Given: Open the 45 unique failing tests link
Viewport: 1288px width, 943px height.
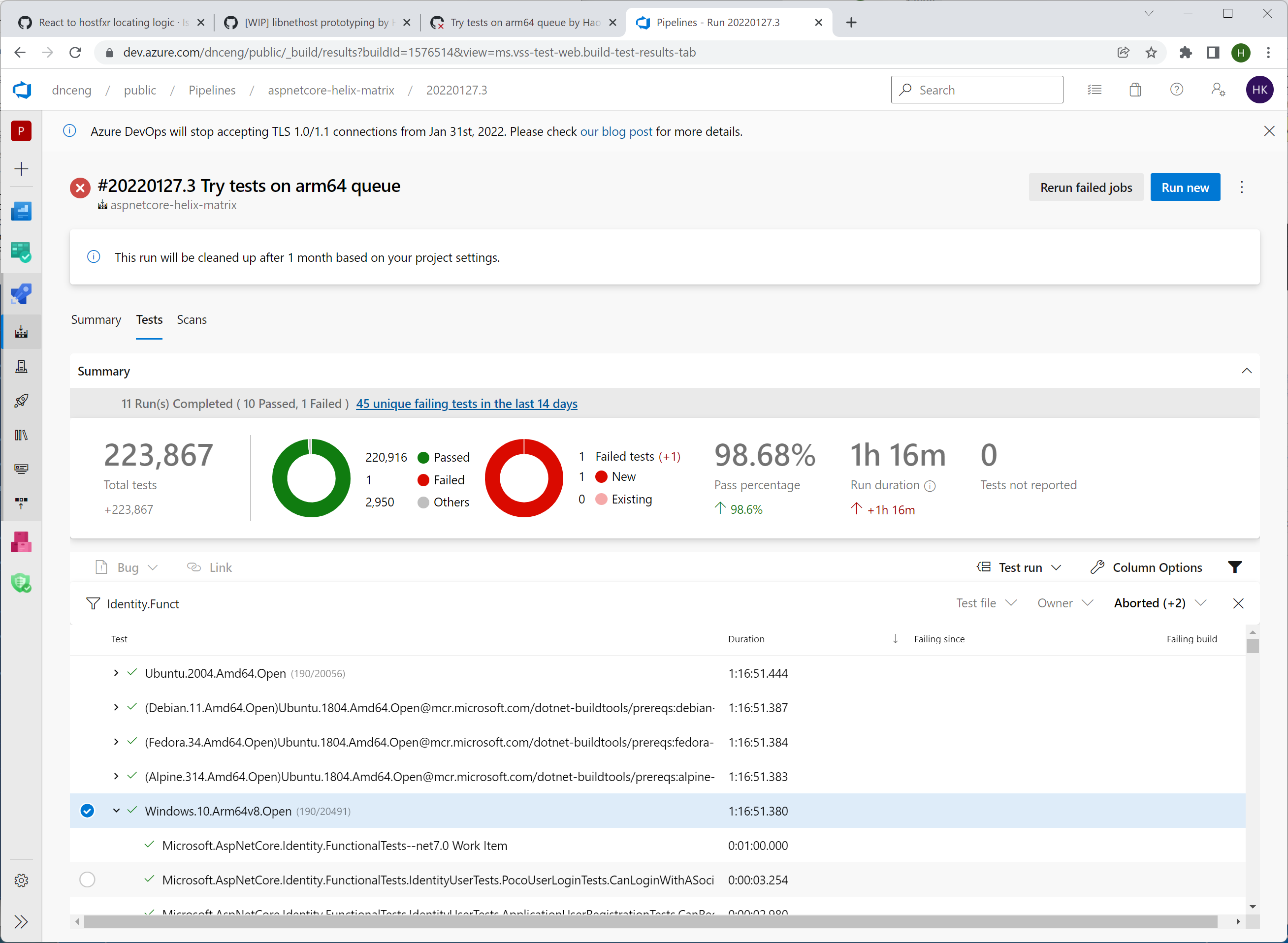Looking at the screenshot, I should [466, 404].
